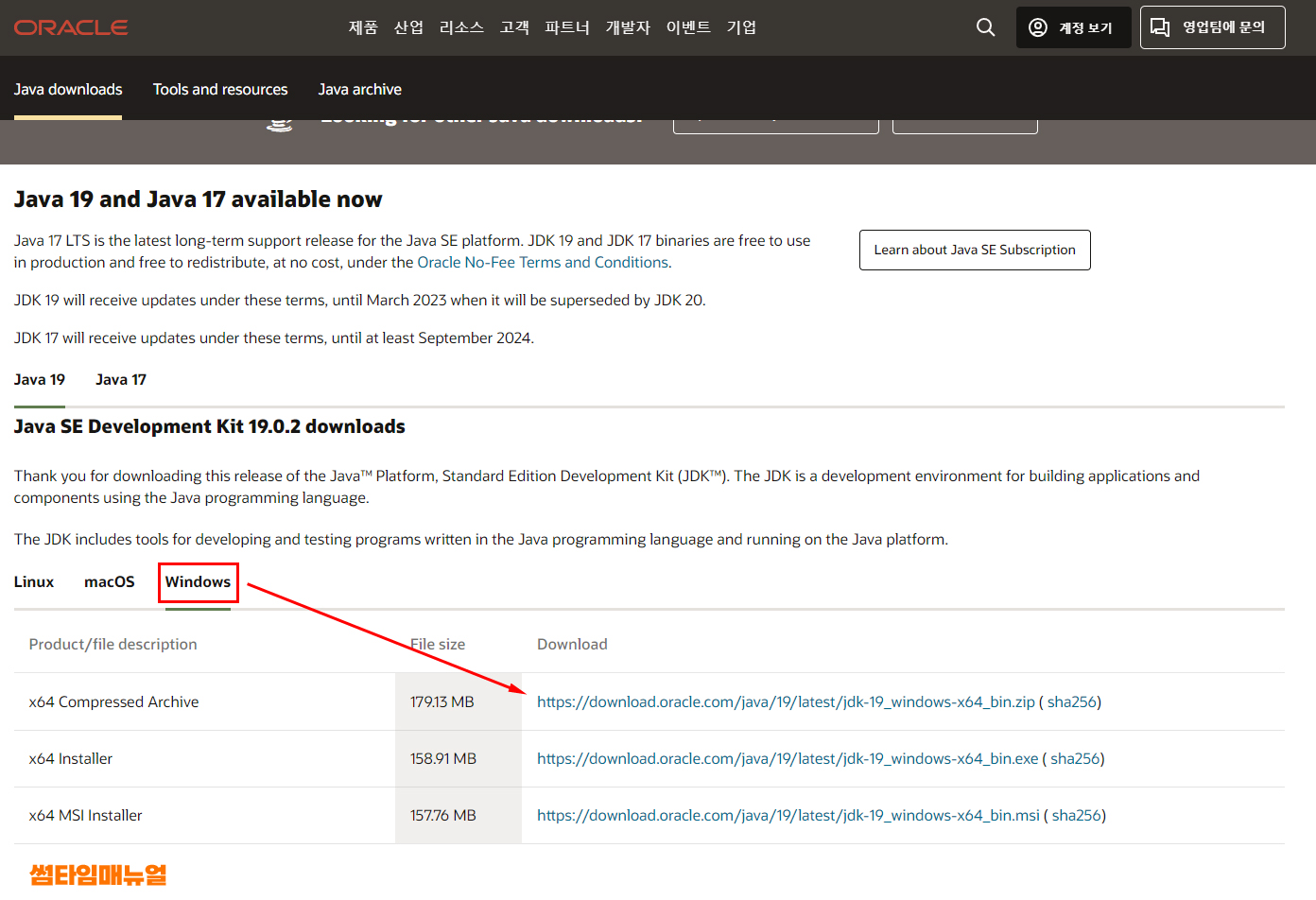Select the macOS platform tab
The height and width of the screenshot is (900, 1316).
tap(110, 581)
